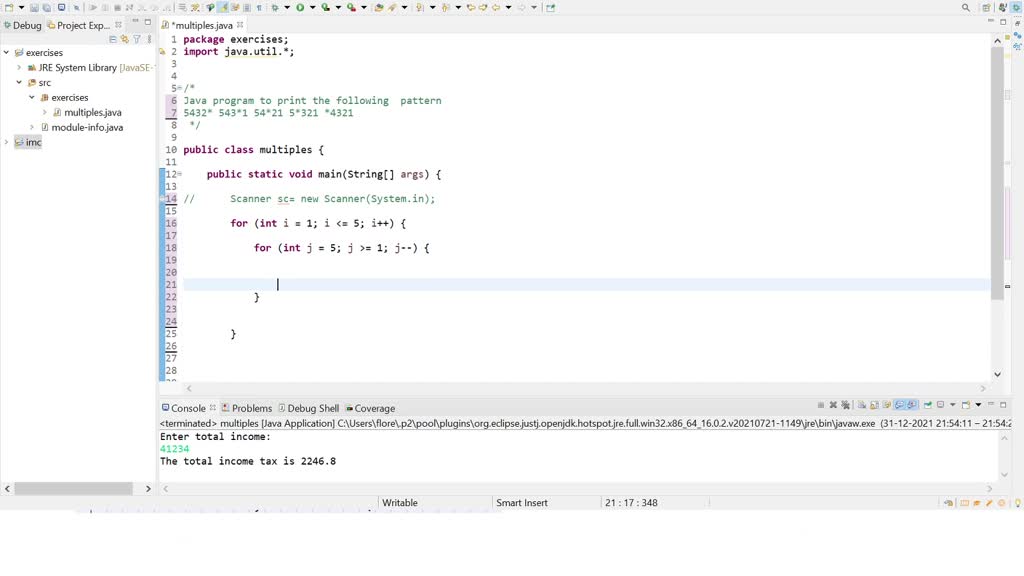Close the multiples.java editor tab
The image size is (1024, 576).
coord(240,25)
